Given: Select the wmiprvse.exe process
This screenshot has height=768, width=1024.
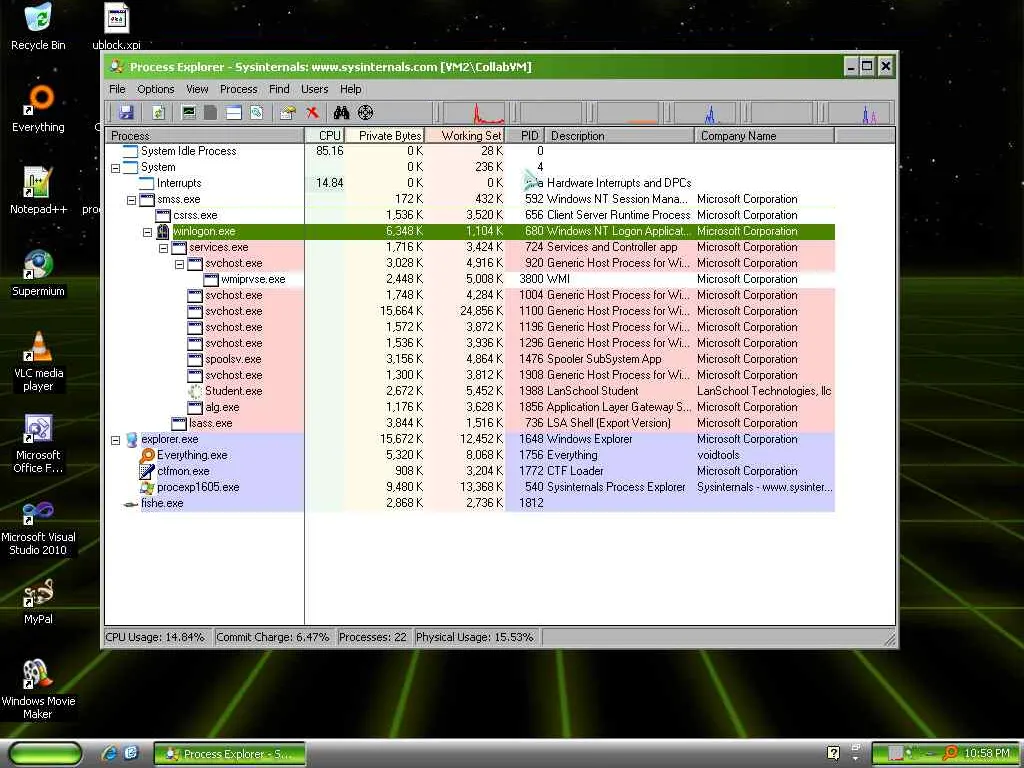Looking at the screenshot, I should tap(470, 279).
